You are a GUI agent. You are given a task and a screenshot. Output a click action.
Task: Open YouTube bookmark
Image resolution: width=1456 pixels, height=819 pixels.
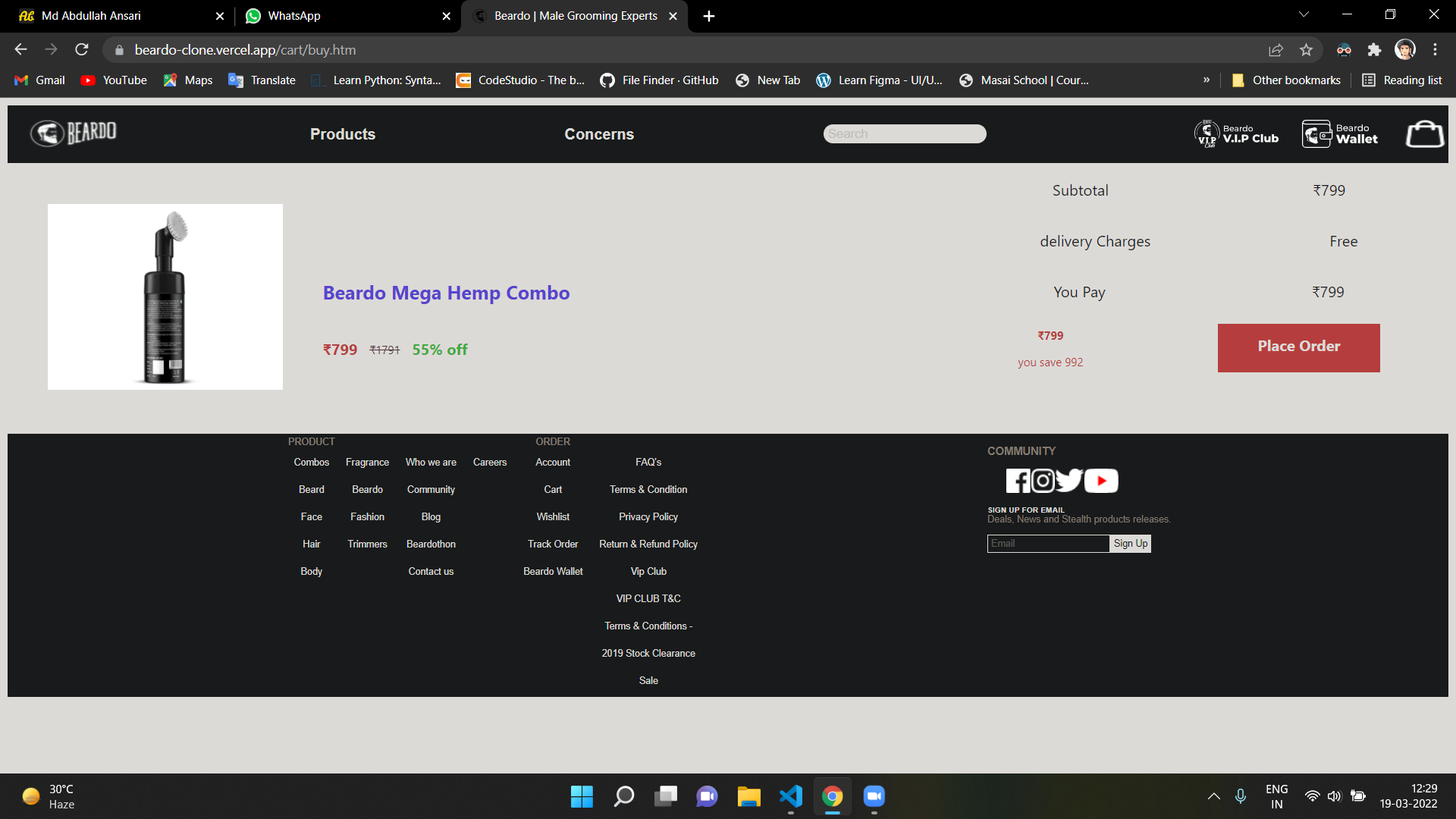pyautogui.click(x=114, y=80)
